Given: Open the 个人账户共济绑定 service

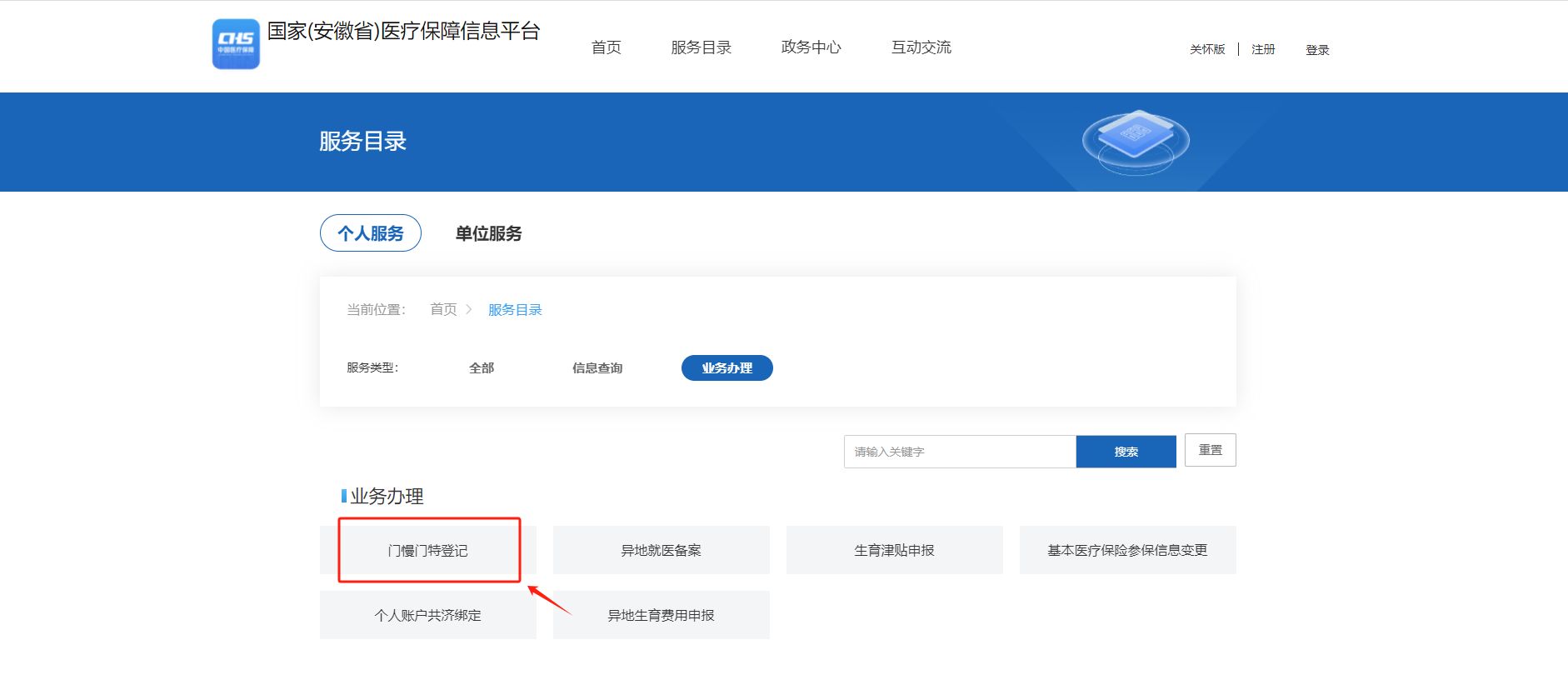Looking at the screenshot, I should point(428,615).
